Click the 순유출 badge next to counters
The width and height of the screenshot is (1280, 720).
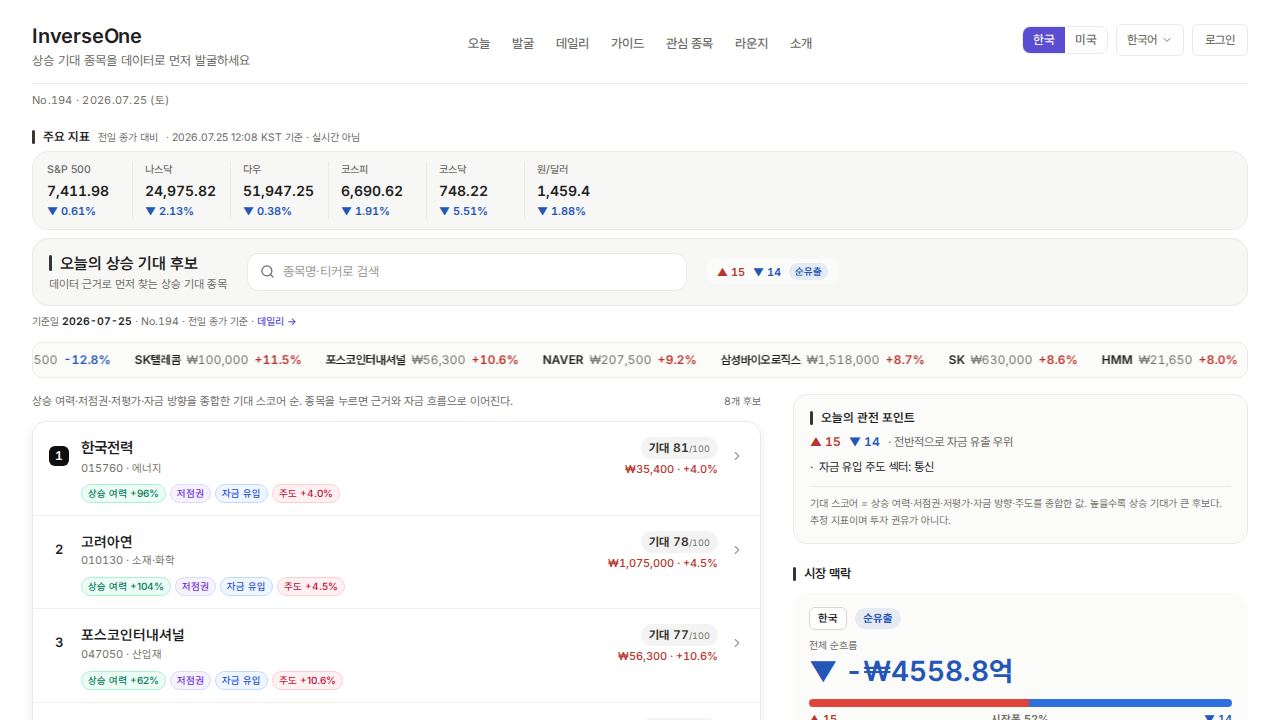809,272
